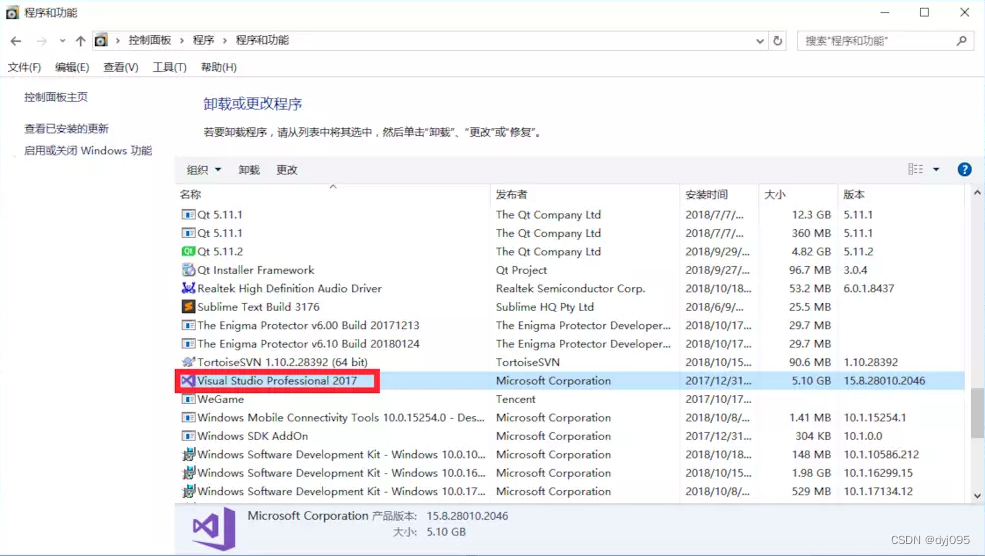Click size value 4.82 GB
The height and width of the screenshot is (556, 985).
811,252
